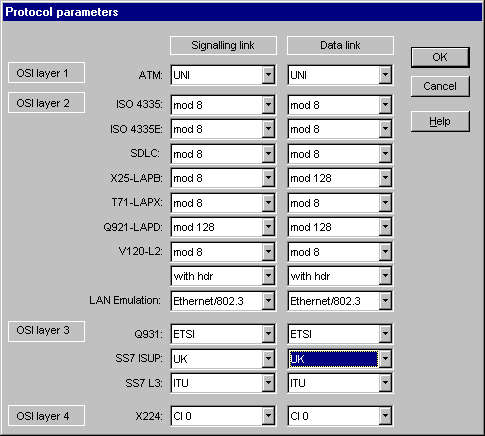The image size is (485, 436).
Task: Expand ISO 4335E Data link combo box
Action: (x=385, y=129)
